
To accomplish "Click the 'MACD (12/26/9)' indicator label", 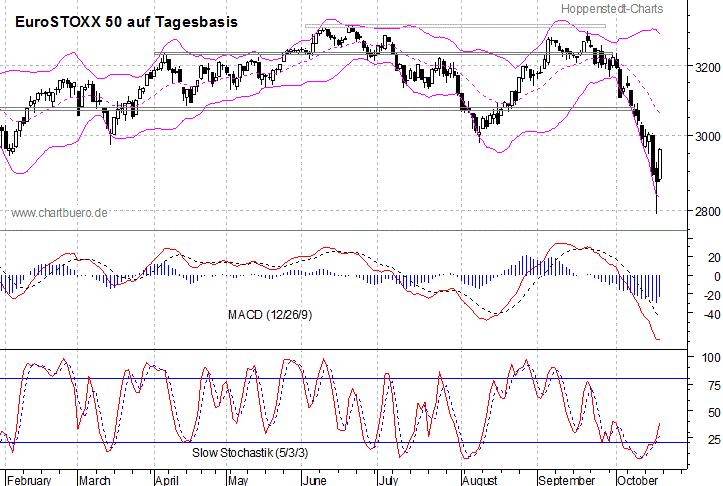I will [270, 315].
